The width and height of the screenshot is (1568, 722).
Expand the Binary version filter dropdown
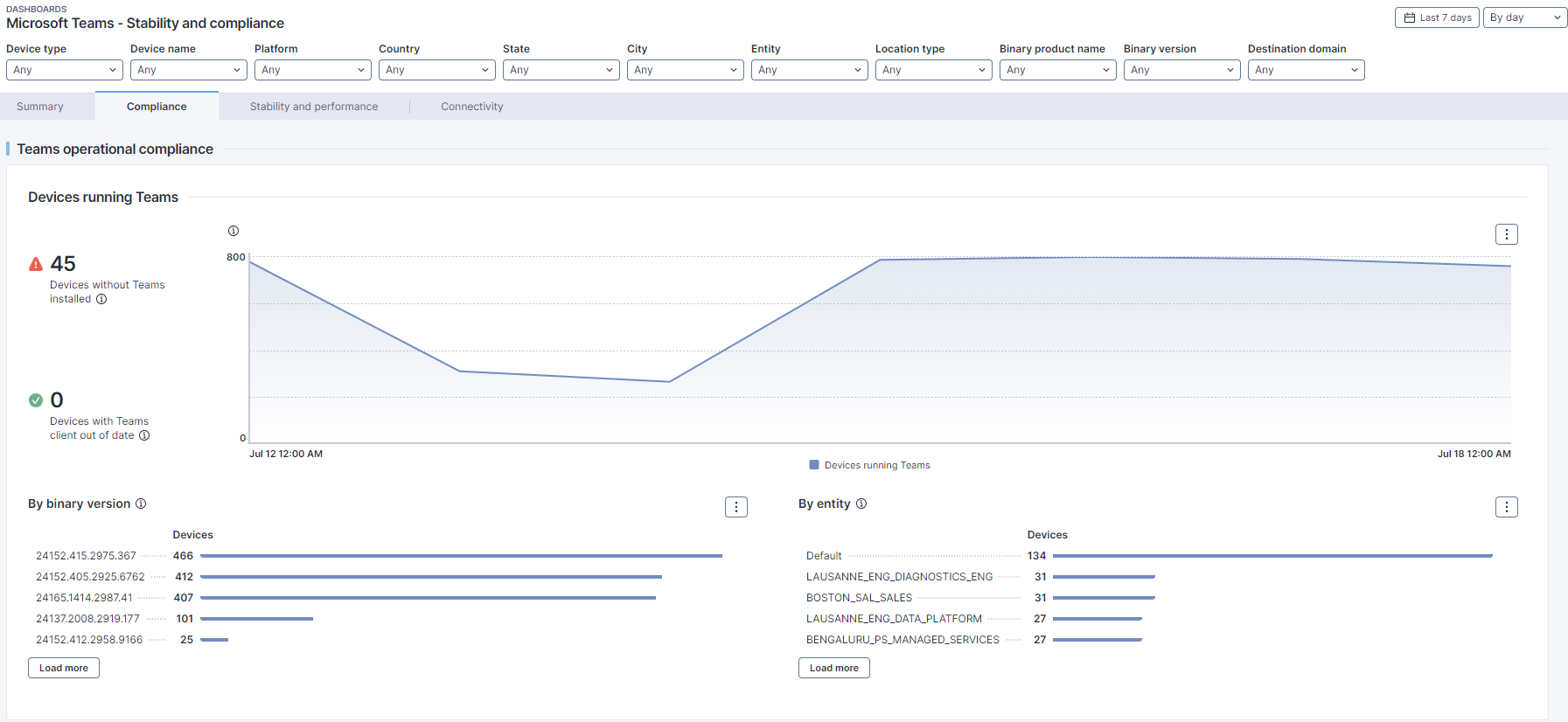(x=1181, y=70)
